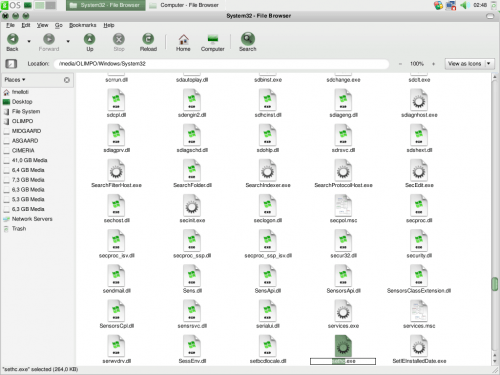The height and width of the screenshot is (375, 500).
Task: Select the SearchFolder.dll icon
Action: [192, 170]
